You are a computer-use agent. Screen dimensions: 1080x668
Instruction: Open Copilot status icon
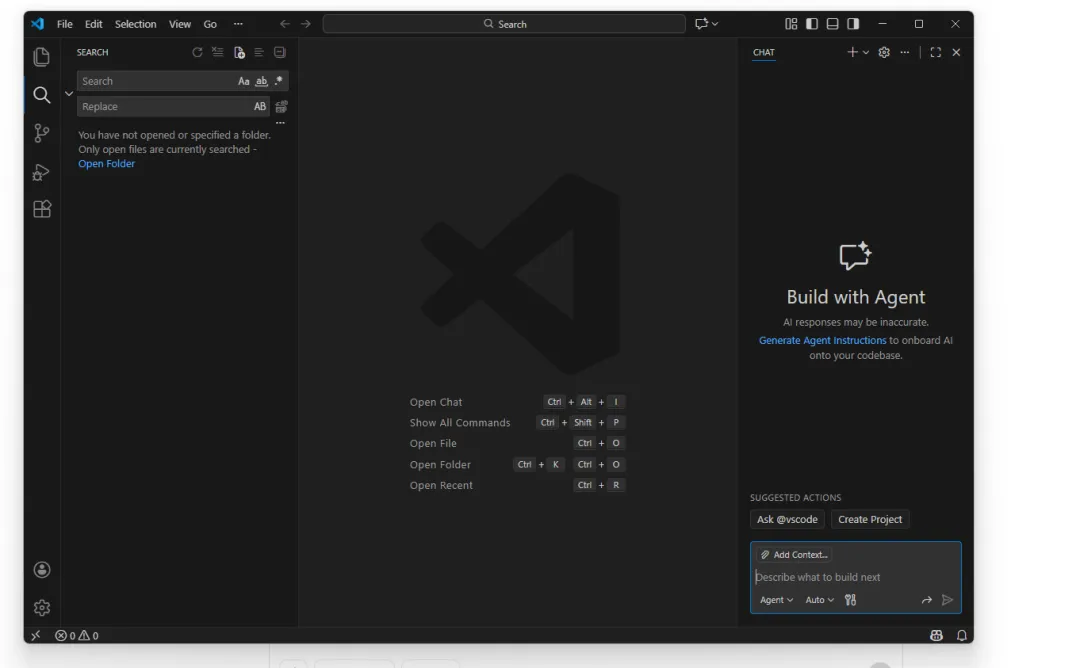[936, 636]
